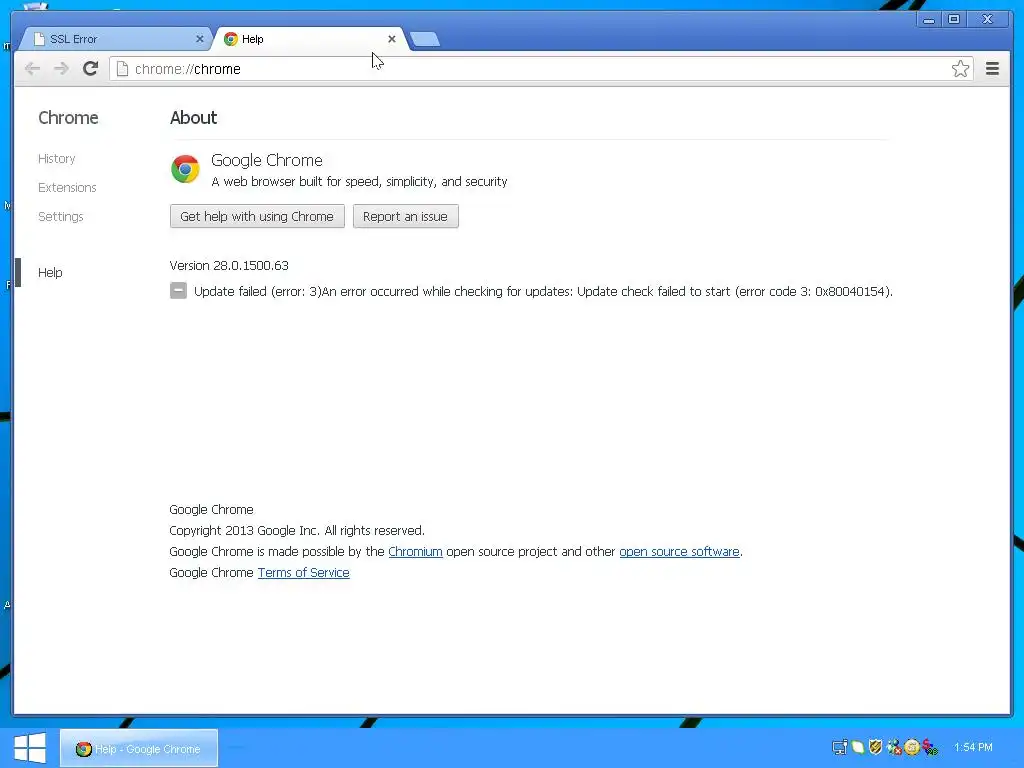Screen dimensions: 1024x768
Task: Open Extensions in the sidebar
Action: pos(67,187)
